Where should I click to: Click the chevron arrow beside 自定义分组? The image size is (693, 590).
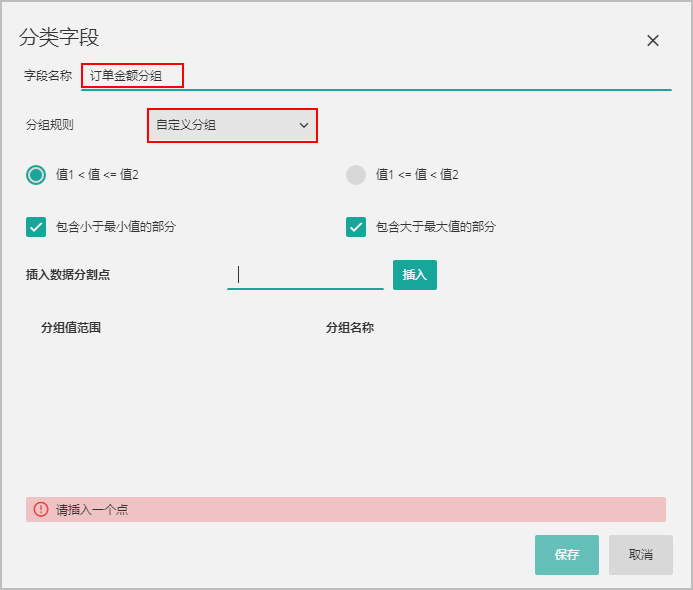point(304,126)
